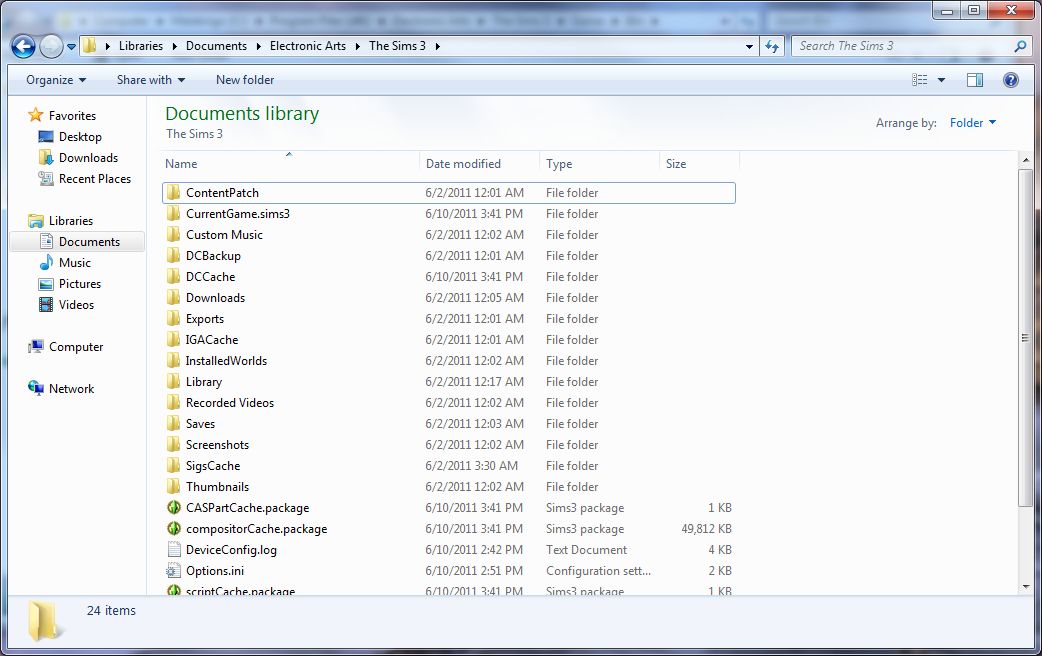This screenshot has width=1042, height=656.
Task: Select Computer in the navigation pane
Action: click(76, 347)
